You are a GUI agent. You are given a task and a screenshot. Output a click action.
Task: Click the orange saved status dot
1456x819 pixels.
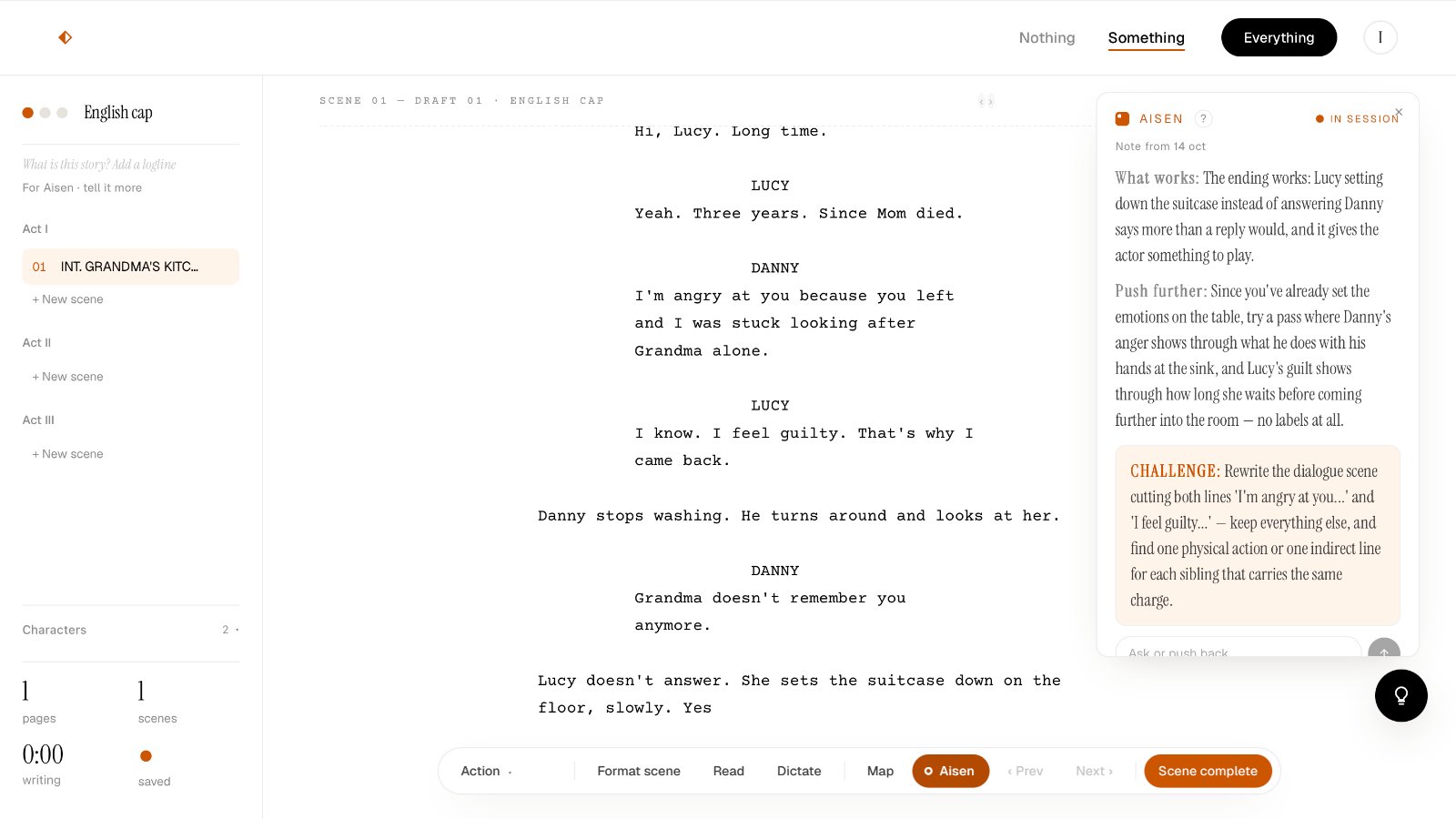click(x=146, y=755)
